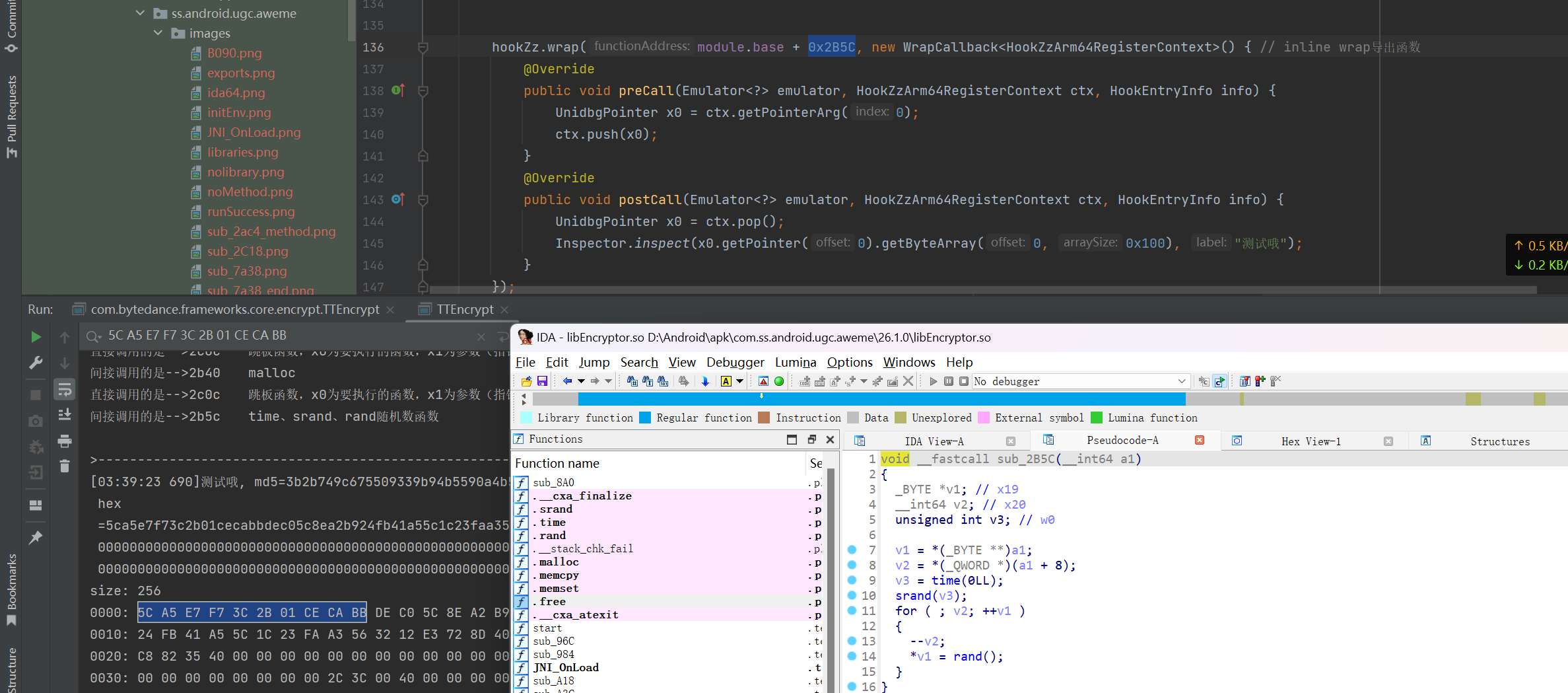Image resolution: width=1568 pixels, height=693 pixels.
Task: Open sub_2ac4_method.png in project tree
Action: tap(271, 231)
